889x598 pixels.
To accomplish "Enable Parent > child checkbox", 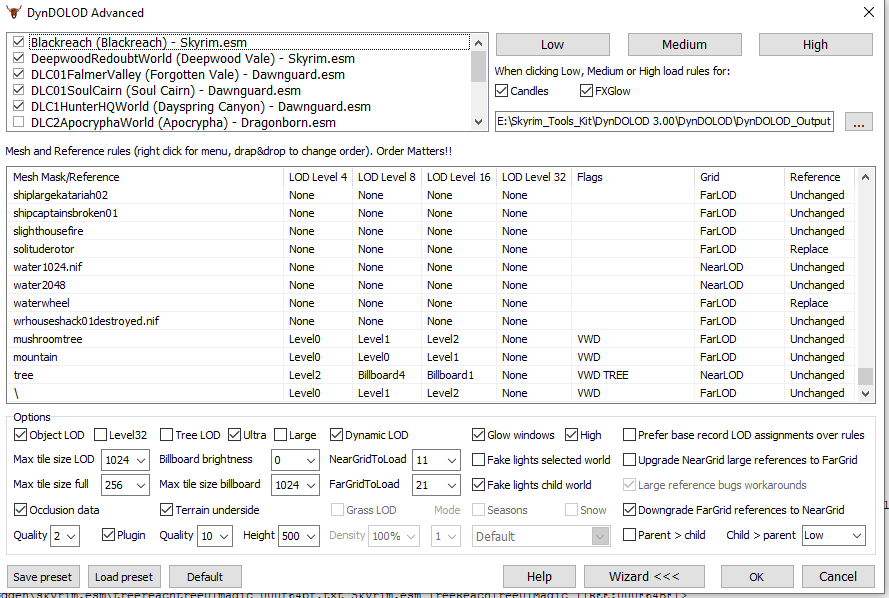I will [x=629, y=535].
